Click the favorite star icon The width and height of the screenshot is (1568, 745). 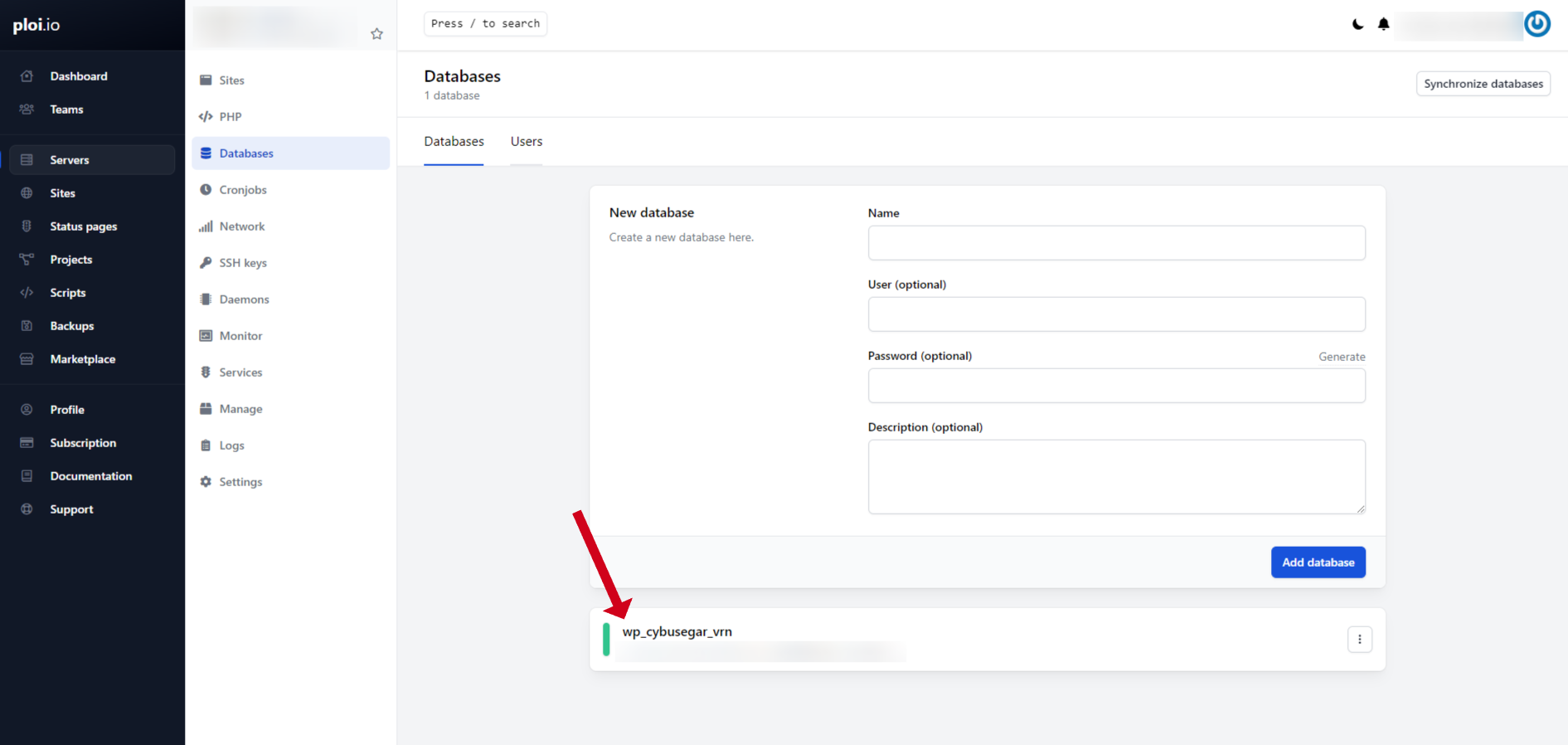point(376,34)
